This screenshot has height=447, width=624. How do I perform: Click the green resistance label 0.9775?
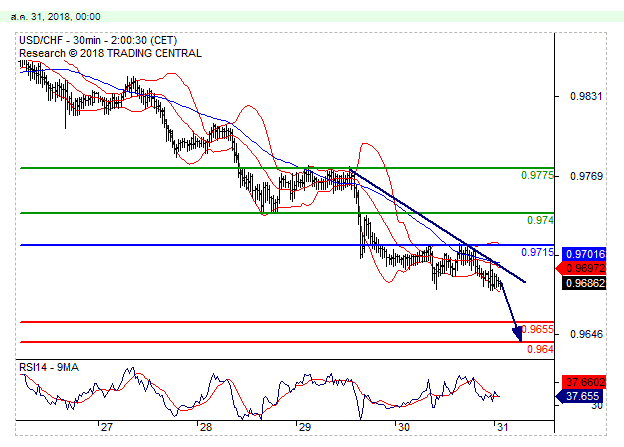tap(537, 175)
